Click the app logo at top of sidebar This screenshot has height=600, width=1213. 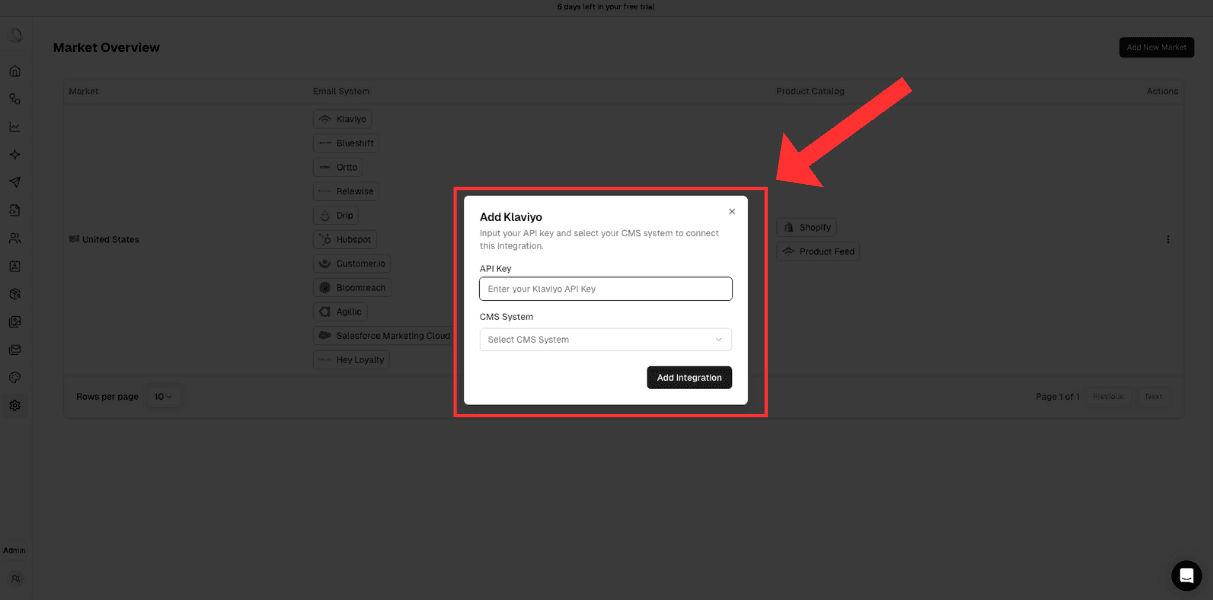15,35
